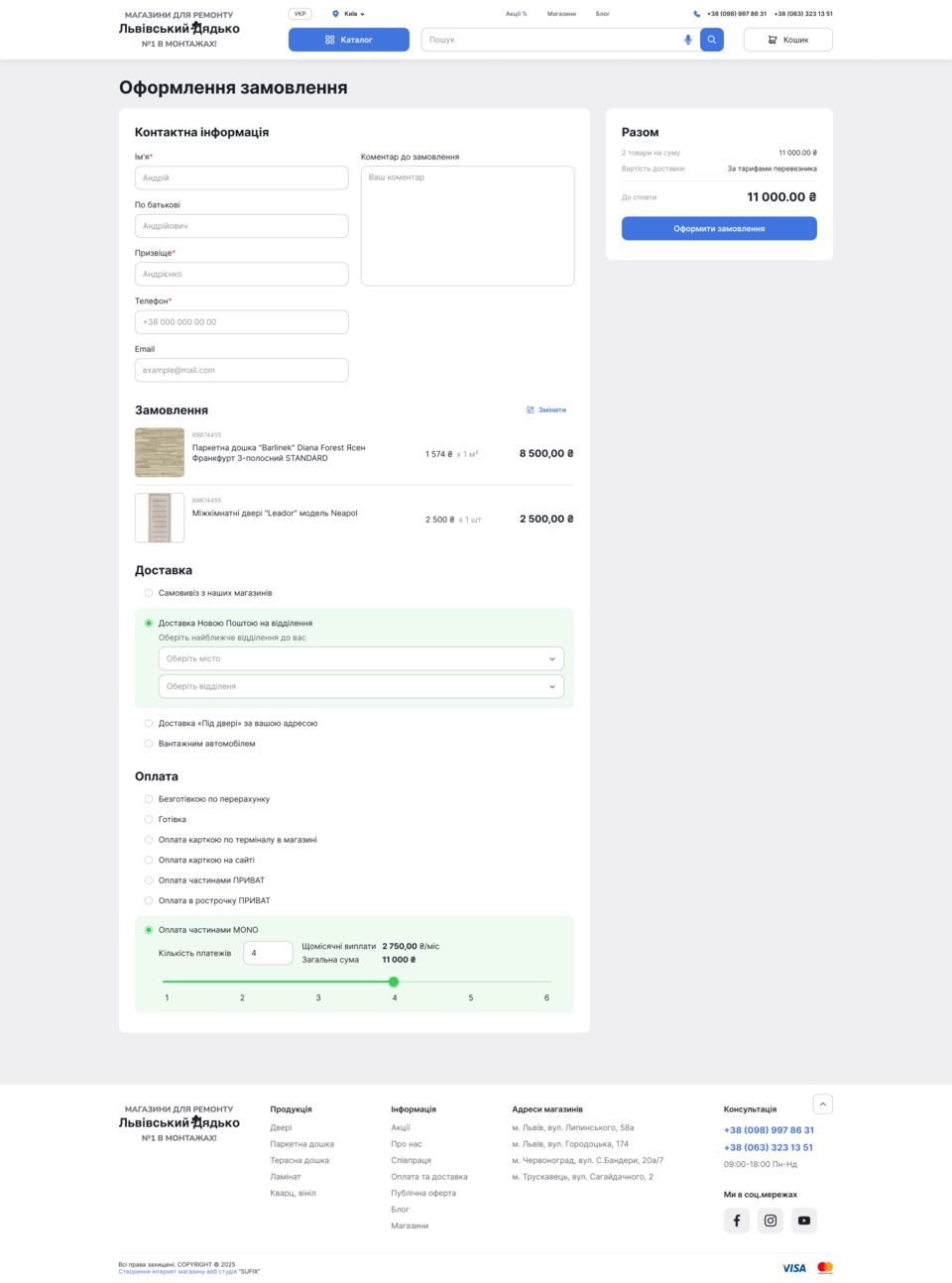This screenshot has width=952, height=1283.
Task: Open the Instagram social icon in footer
Action: [771, 1221]
